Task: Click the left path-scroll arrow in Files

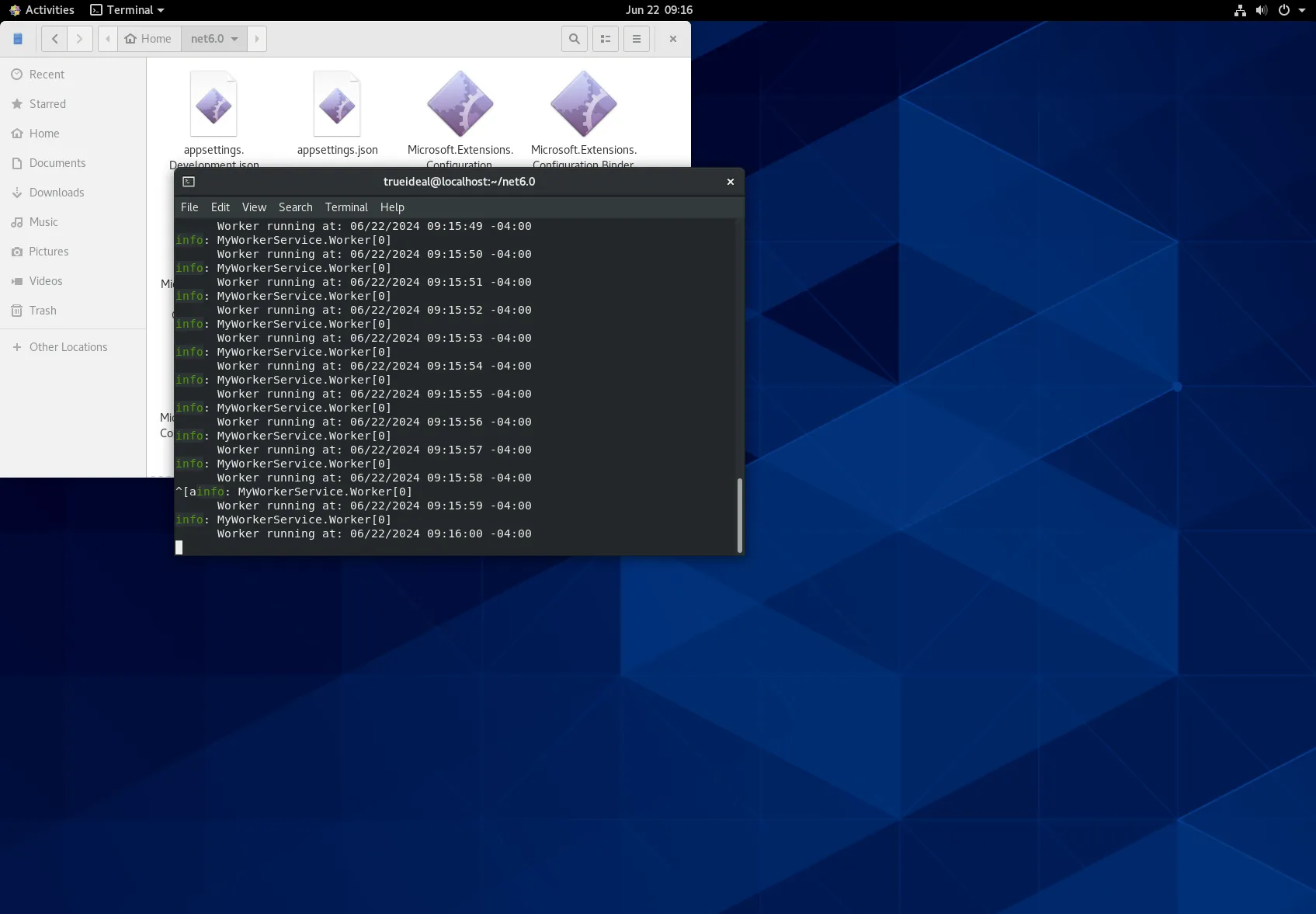Action: 108,39
